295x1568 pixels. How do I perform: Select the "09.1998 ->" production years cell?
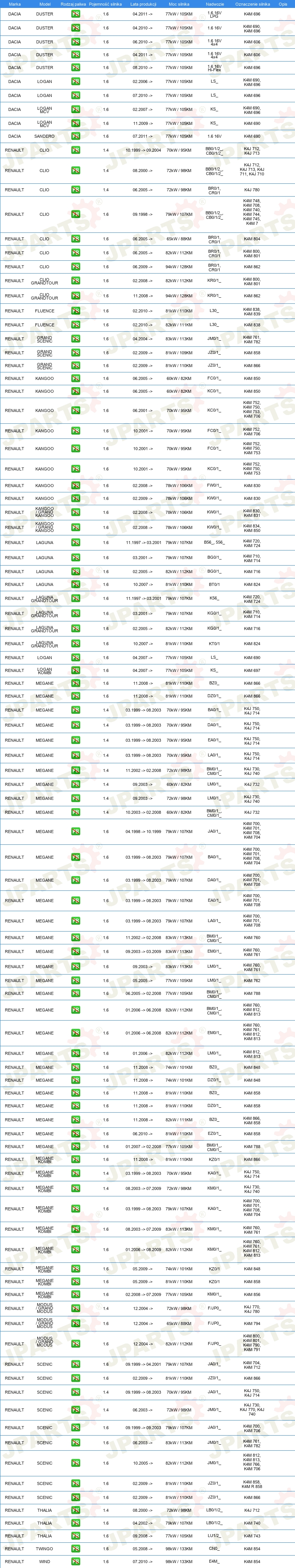click(144, 214)
